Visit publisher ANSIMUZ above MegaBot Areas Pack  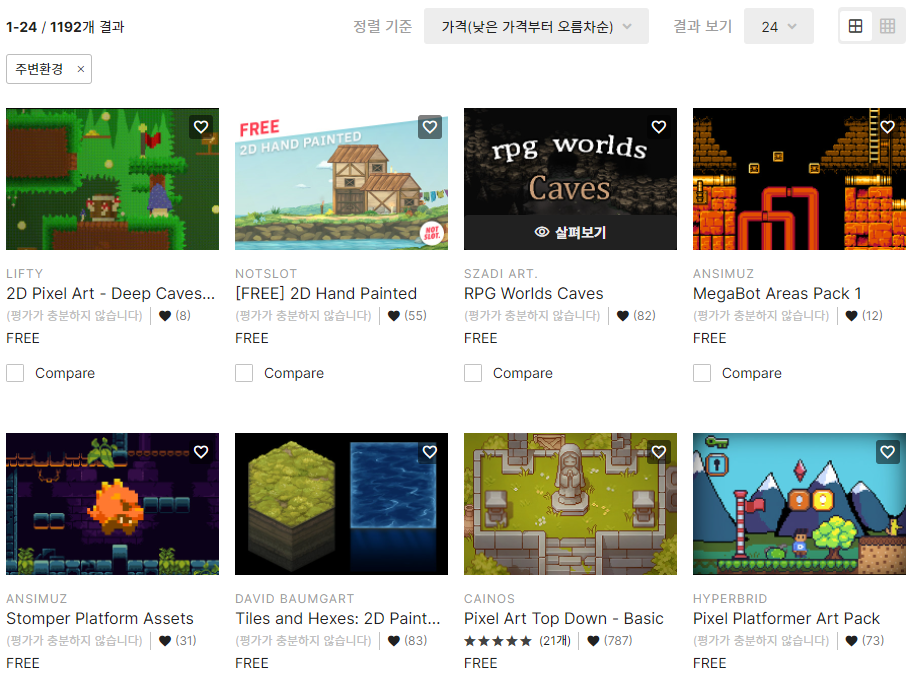tap(724, 274)
